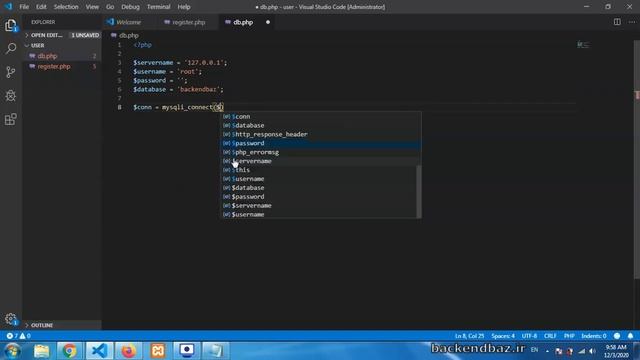Open the View menu
The height and width of the screenshot is (360, 640).
[x=92, y=7]
